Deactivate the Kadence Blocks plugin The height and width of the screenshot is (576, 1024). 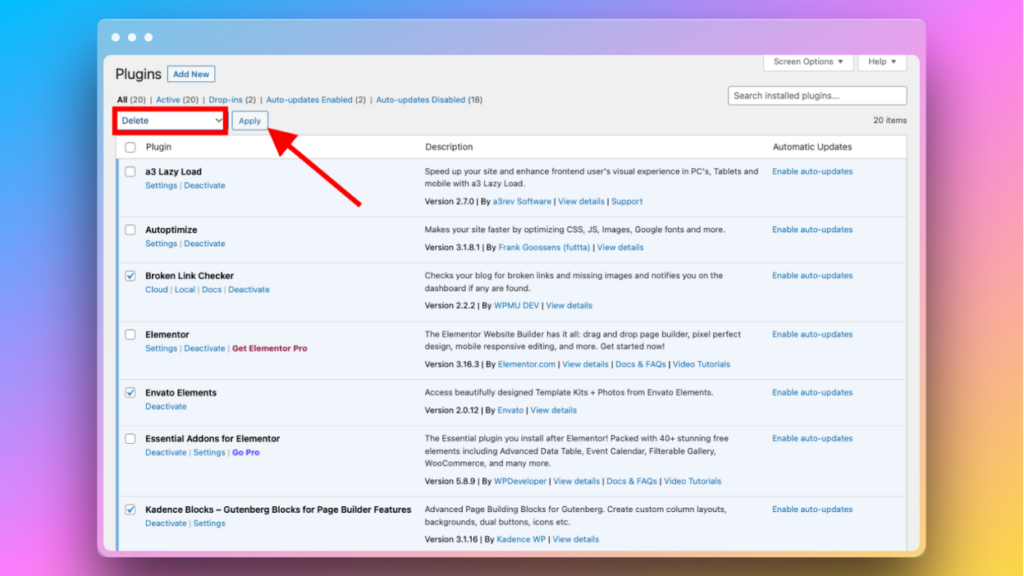pyautogui.click(x=166, y=523)
